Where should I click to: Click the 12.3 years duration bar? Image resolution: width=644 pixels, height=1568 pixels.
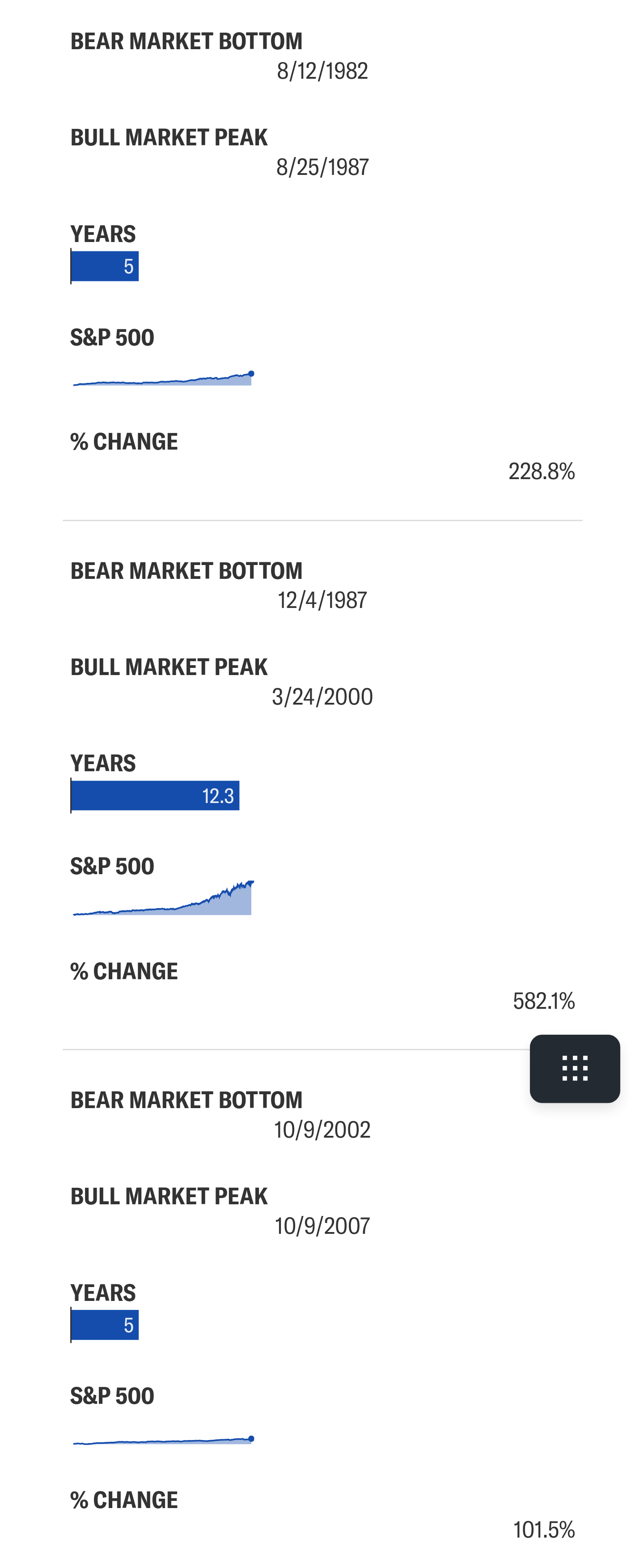click(x=155, y=795)
